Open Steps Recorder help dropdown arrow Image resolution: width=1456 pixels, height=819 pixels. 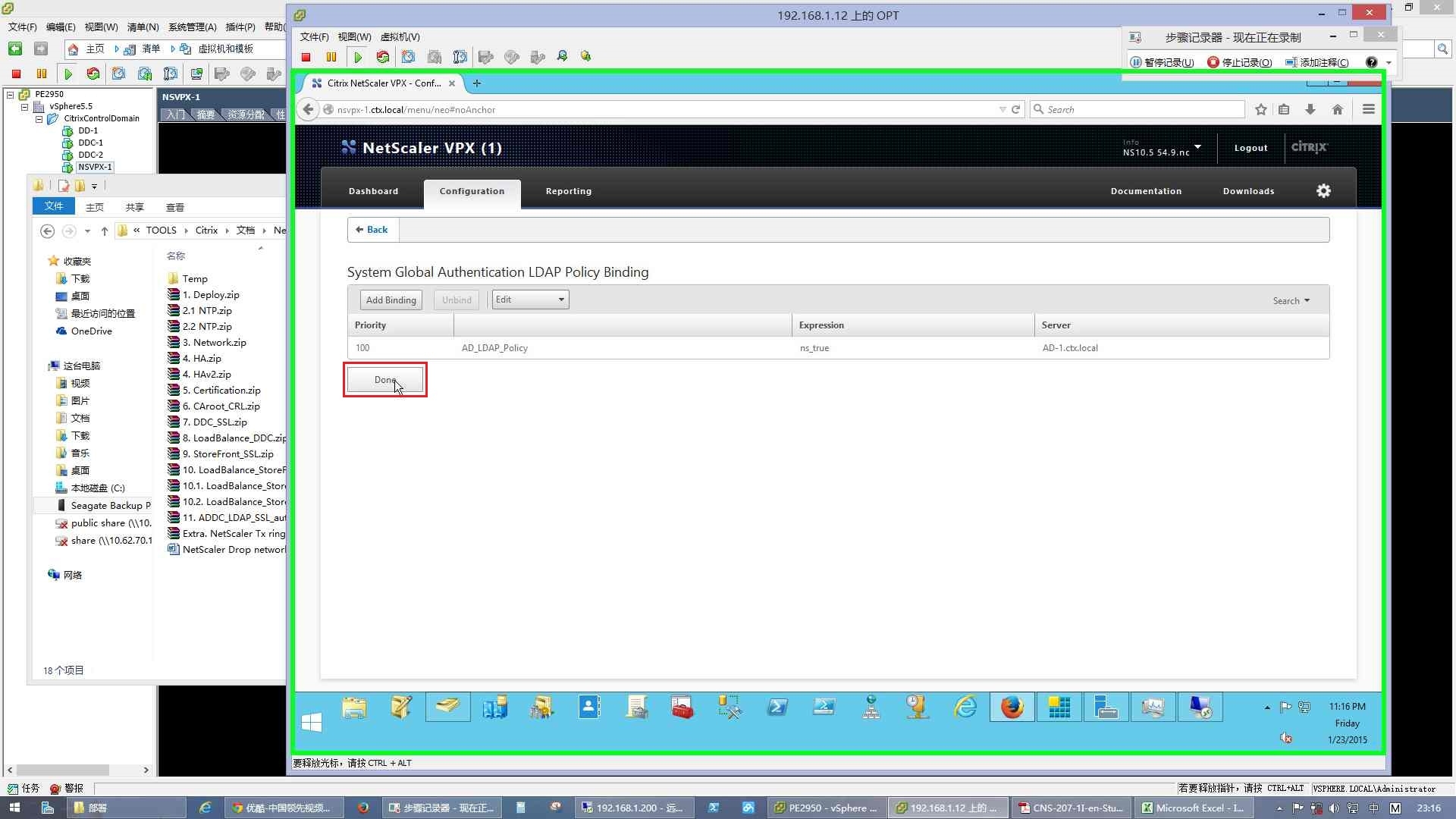tap(1389, 63)
